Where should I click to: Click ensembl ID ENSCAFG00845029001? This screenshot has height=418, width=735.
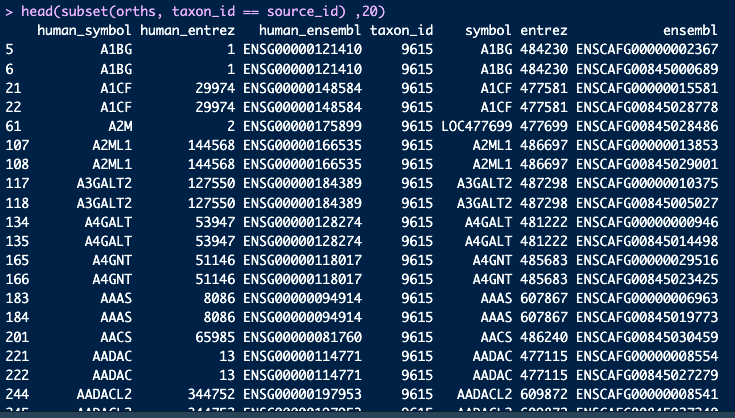pos(647,164)
